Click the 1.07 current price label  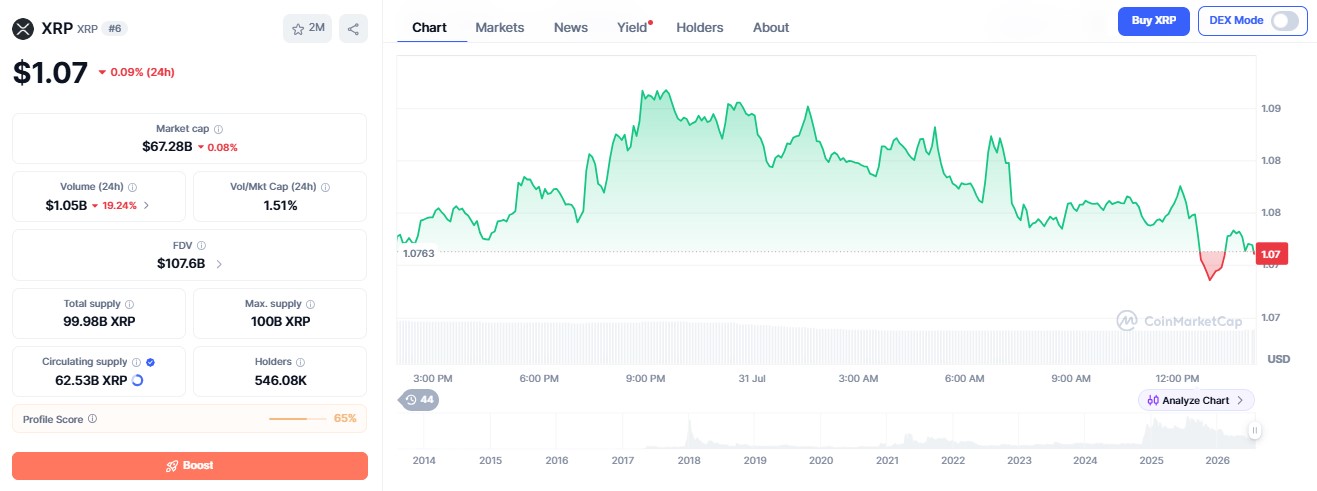pos(1272,255)
